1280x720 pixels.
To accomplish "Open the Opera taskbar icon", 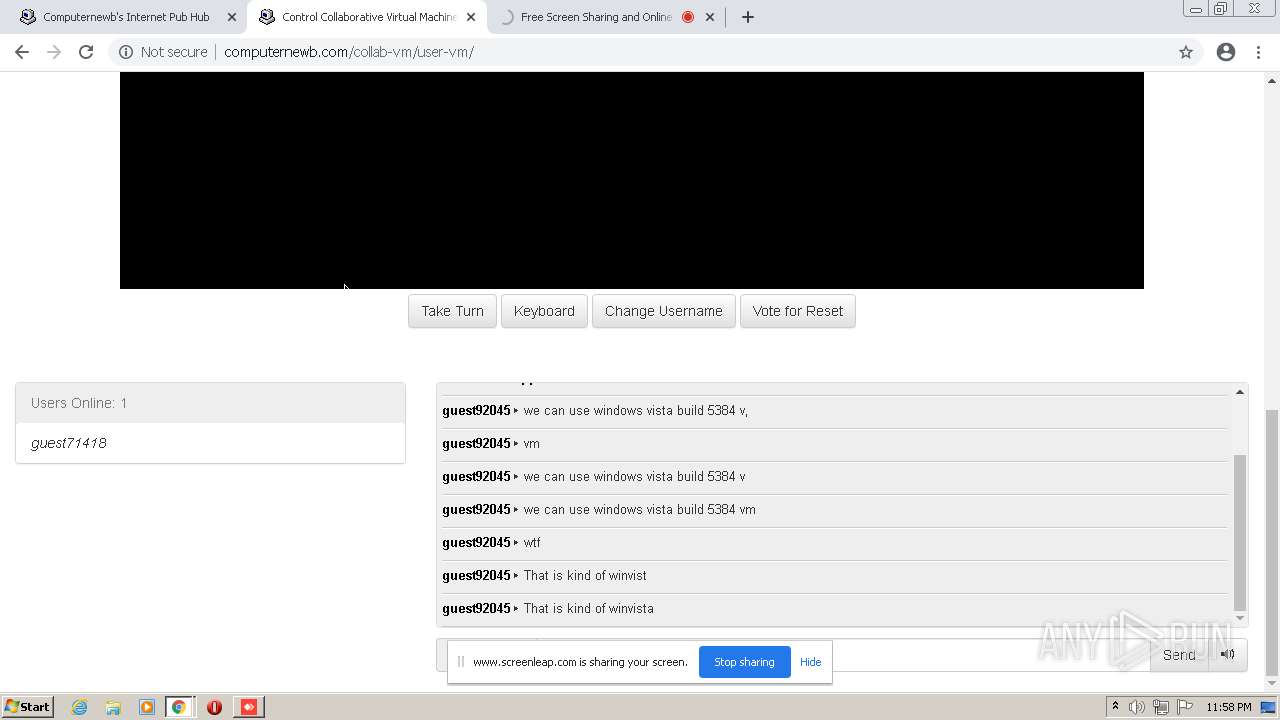I will coord(214,707).
